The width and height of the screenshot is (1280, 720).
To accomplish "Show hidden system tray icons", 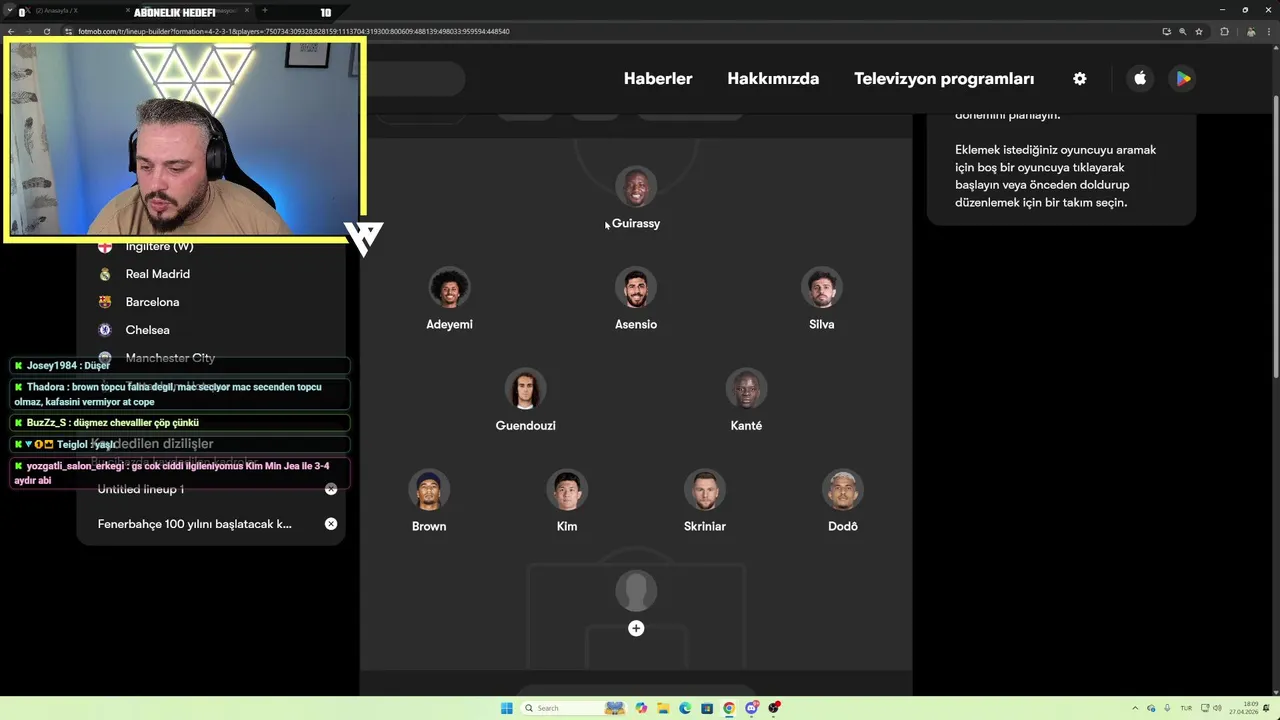I will point(1135,708).
